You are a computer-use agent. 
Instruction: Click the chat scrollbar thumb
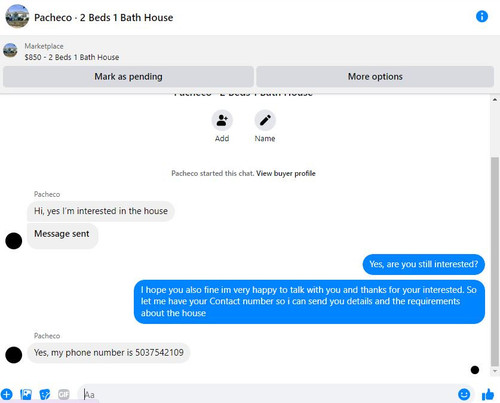495,261
